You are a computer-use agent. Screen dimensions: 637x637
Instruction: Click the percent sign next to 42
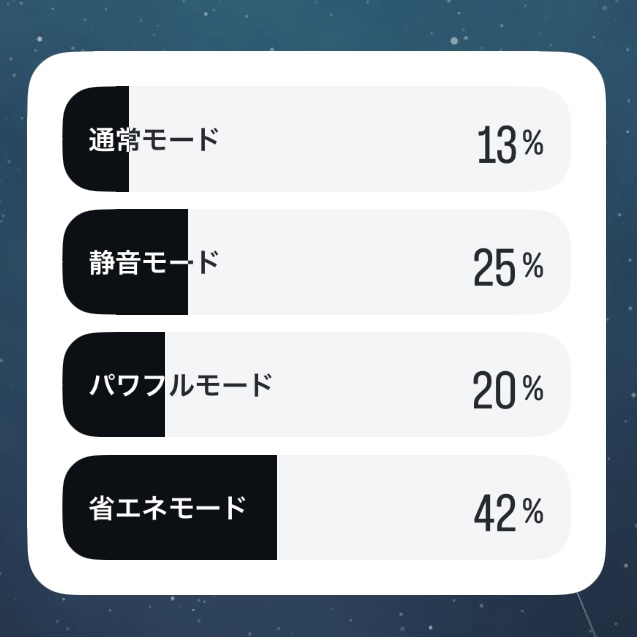pos(533,510)
